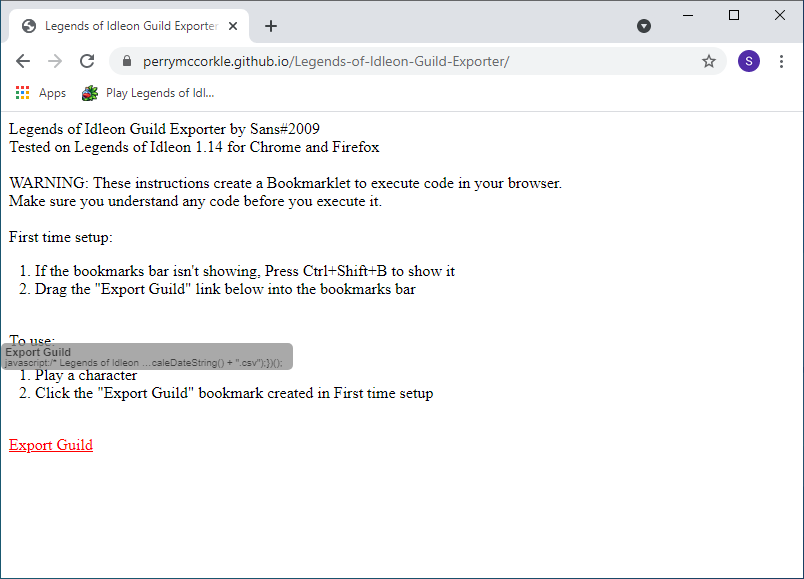Reload the current page

pyautogui.click(x=87, y=62)
